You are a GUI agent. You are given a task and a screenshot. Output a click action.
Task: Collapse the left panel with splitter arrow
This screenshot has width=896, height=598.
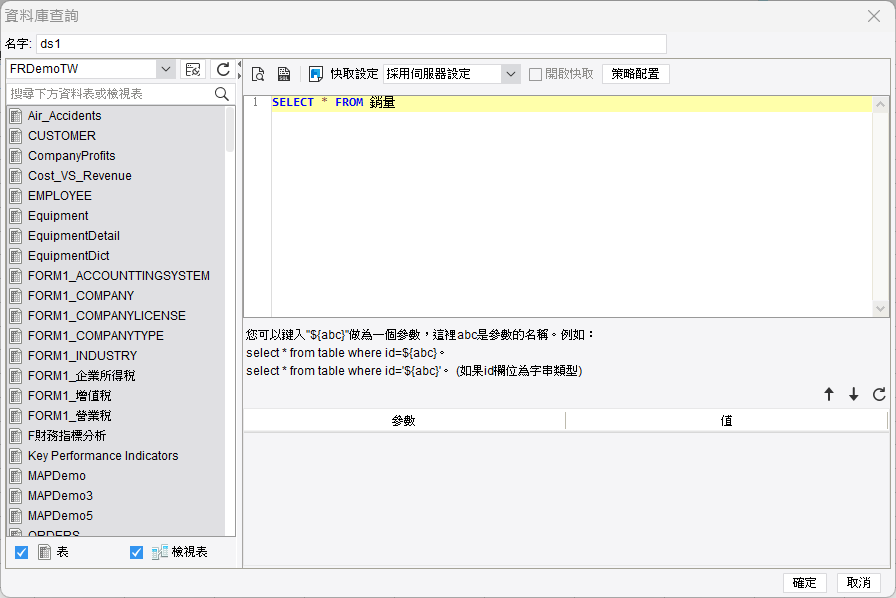(x=239, y=65)
